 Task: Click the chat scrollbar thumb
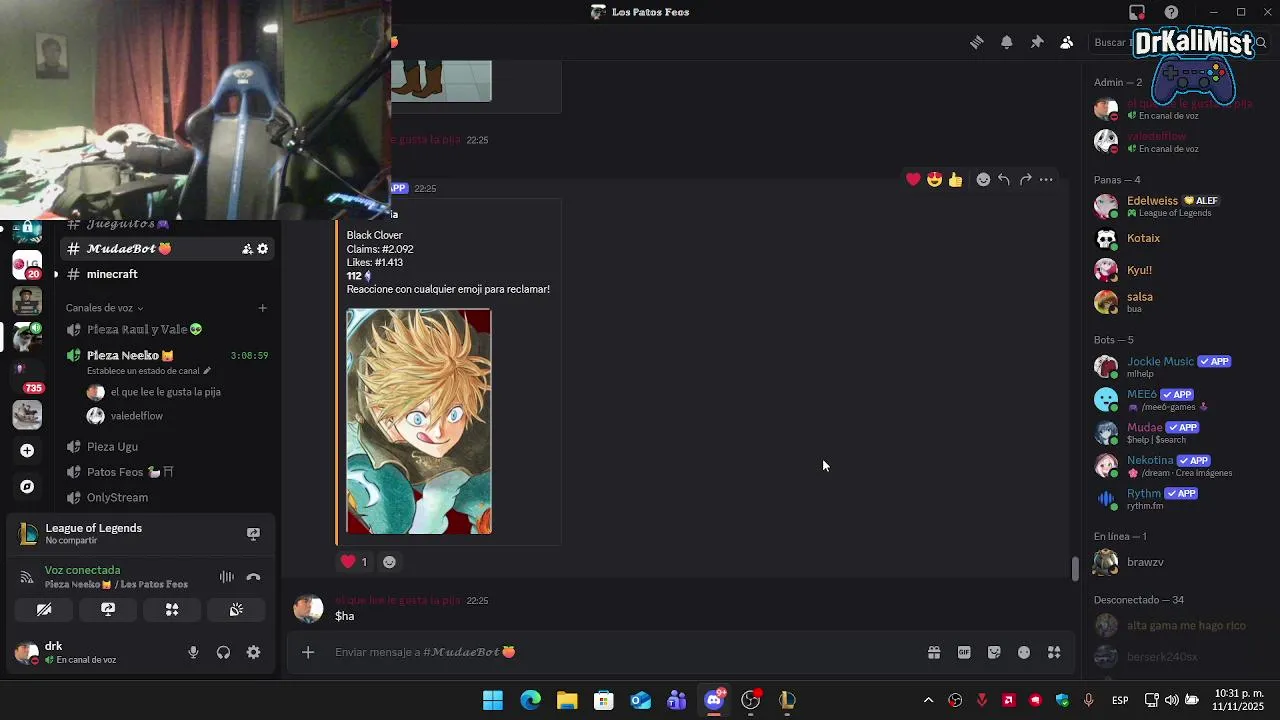(x=1075, y=567)
